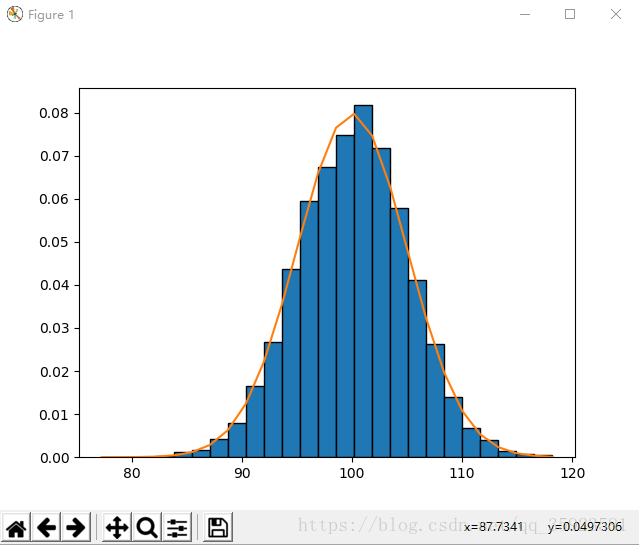Open Configure subplots sliders tool
The image size is (639, 545).
tap(177, 527)
